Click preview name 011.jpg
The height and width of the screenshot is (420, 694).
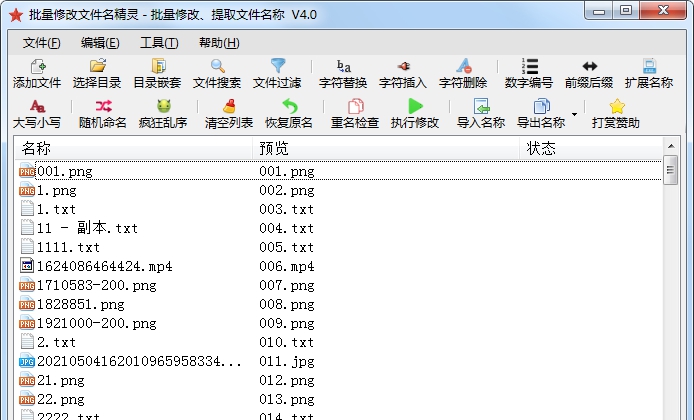(287, 362)
